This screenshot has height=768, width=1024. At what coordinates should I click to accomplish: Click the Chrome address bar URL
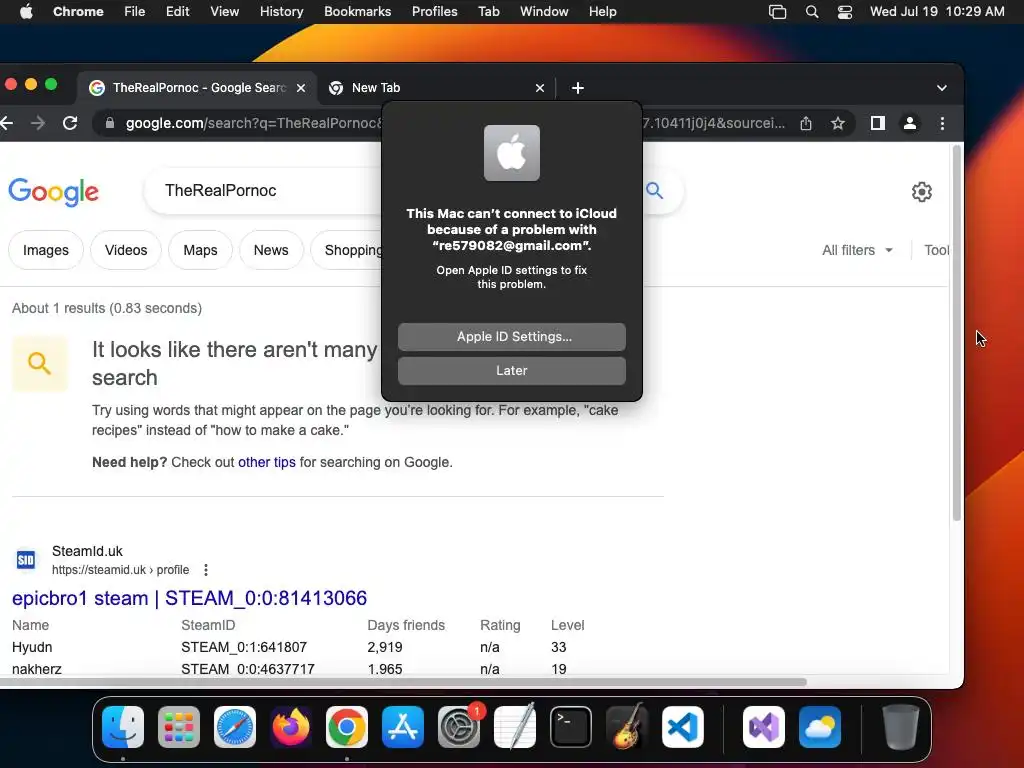pyautogui.click(x=251, y=123)
